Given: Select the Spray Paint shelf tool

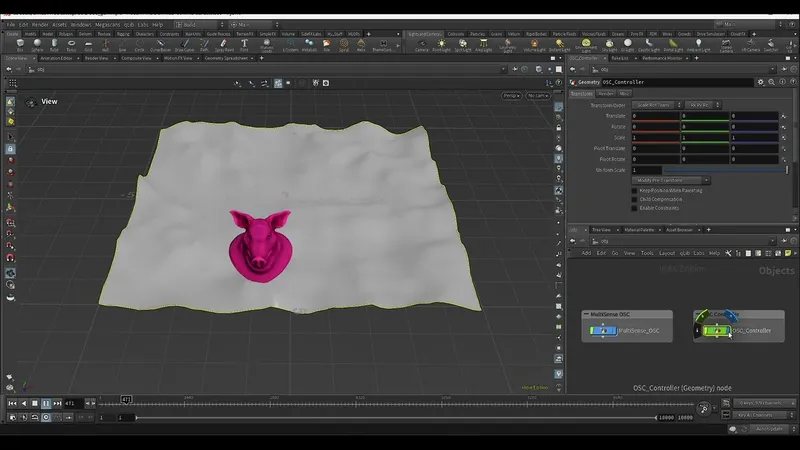Looking at the screenshot, I should tap(224, 45).
